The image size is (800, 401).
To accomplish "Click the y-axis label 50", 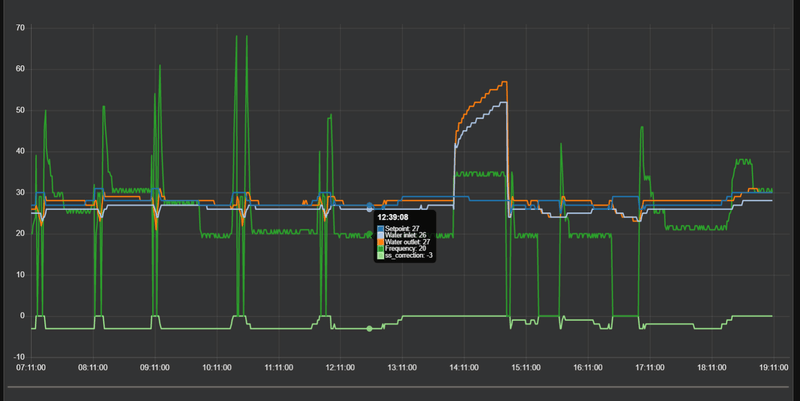I will tap(20, 110).
